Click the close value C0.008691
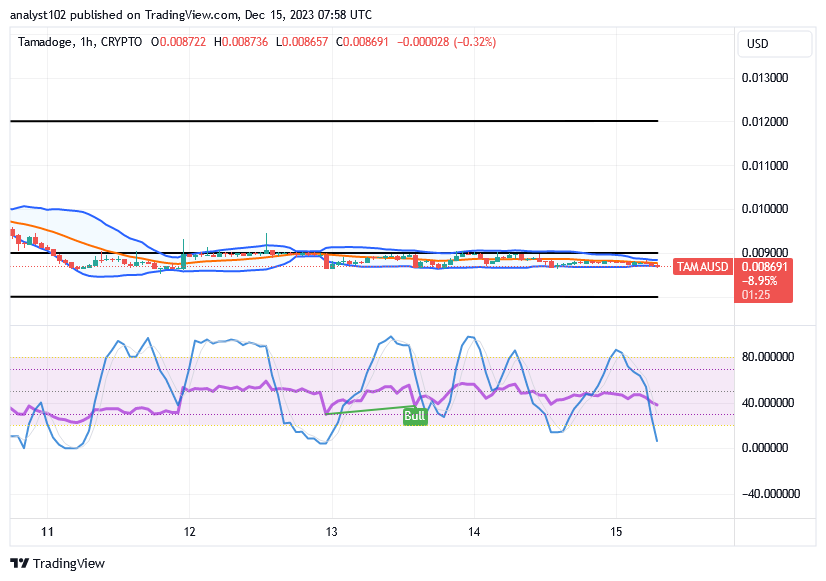 click(x=362, y=42)
